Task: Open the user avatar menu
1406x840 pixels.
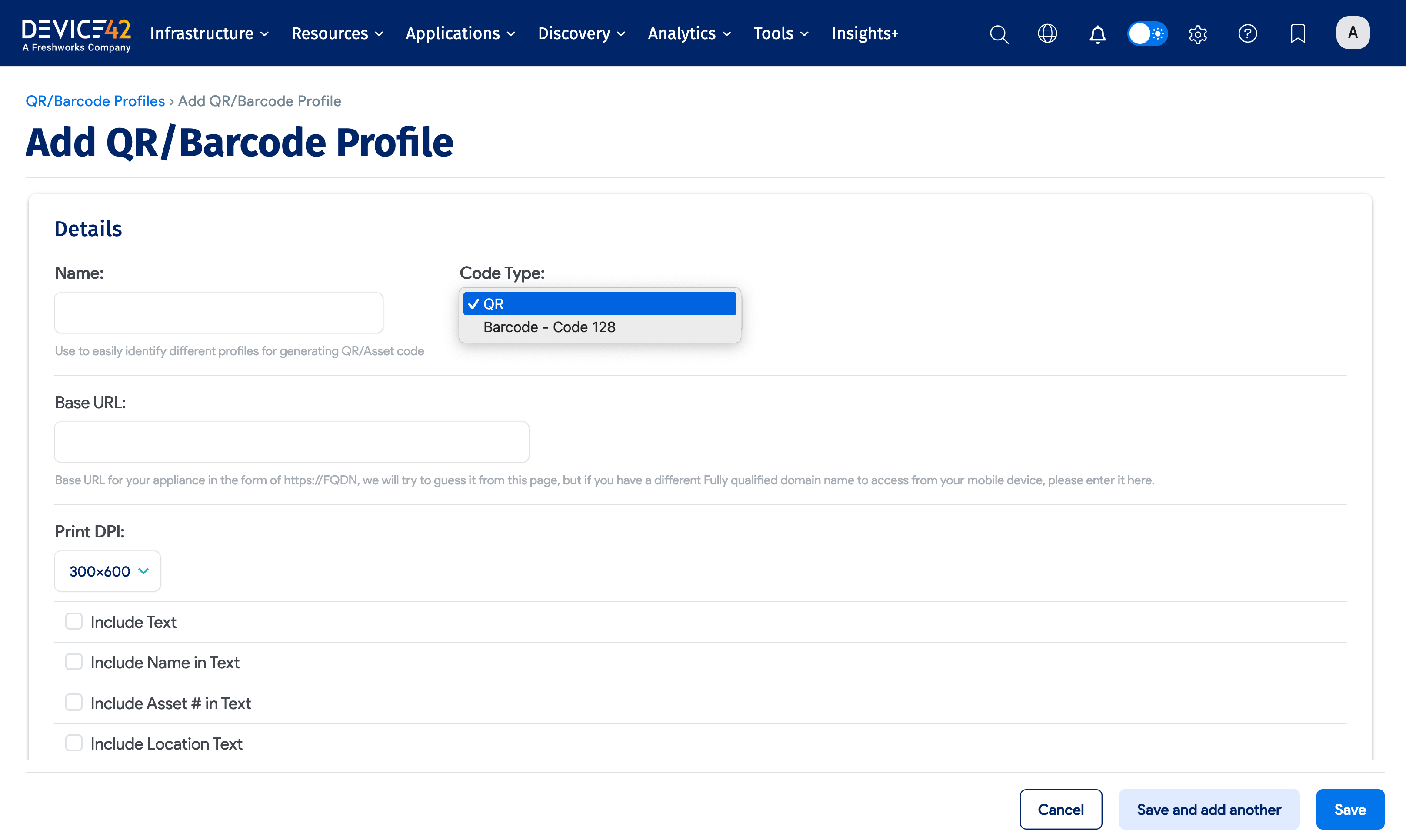Action: tap(1353, 32)
